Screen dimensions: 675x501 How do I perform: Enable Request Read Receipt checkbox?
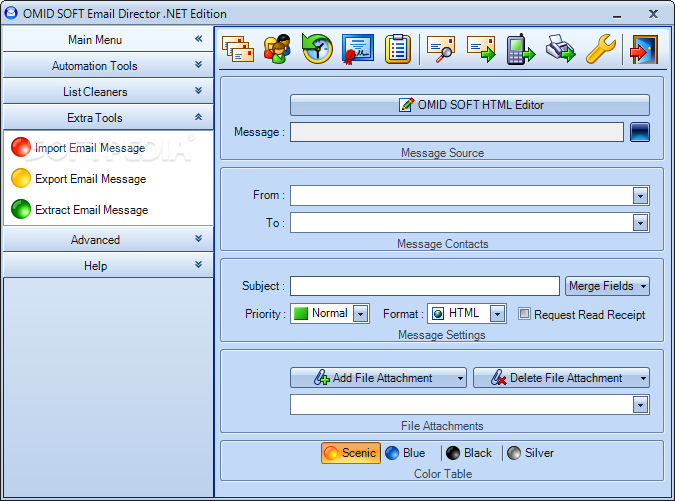[x=524, y=313]
